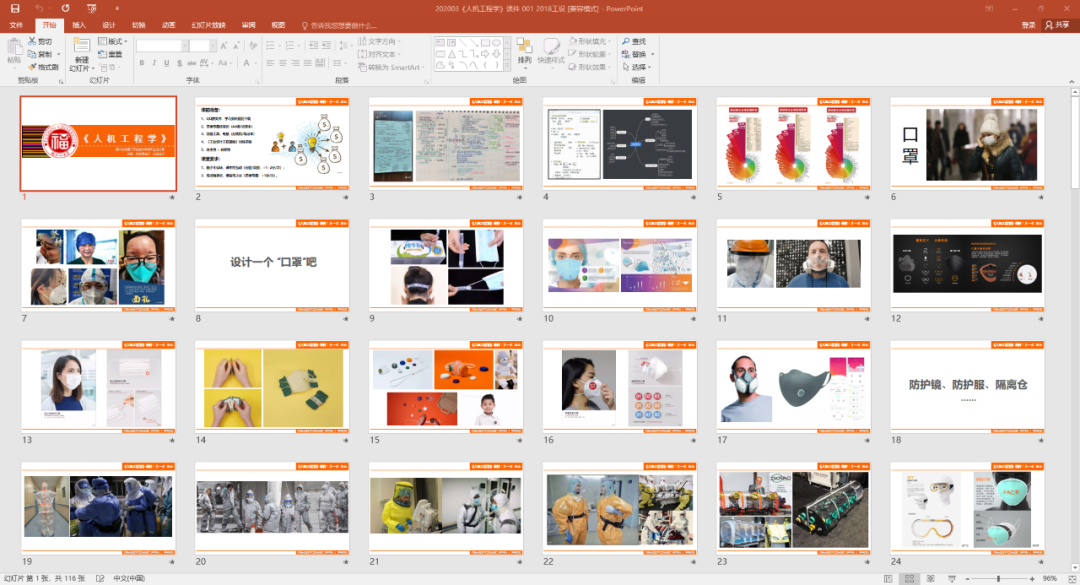The width and height of the screenshot is (1080, 585).
Task: Open the font name combo box
Action: (x=162, y=45)
